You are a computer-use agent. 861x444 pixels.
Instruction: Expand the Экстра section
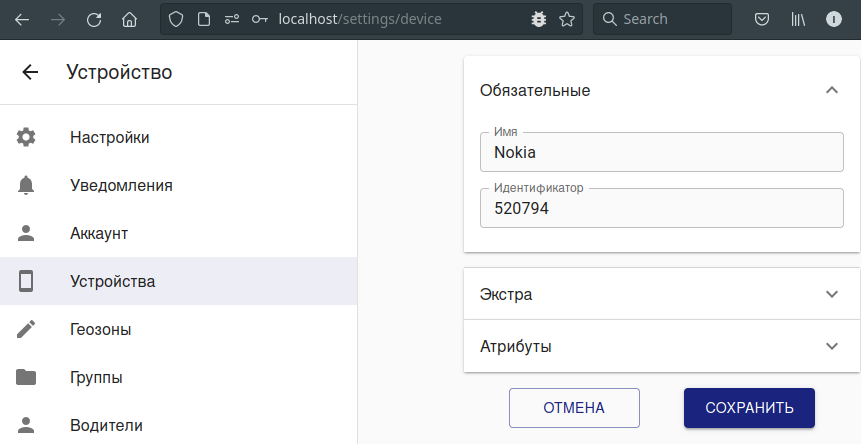(831, 294)
